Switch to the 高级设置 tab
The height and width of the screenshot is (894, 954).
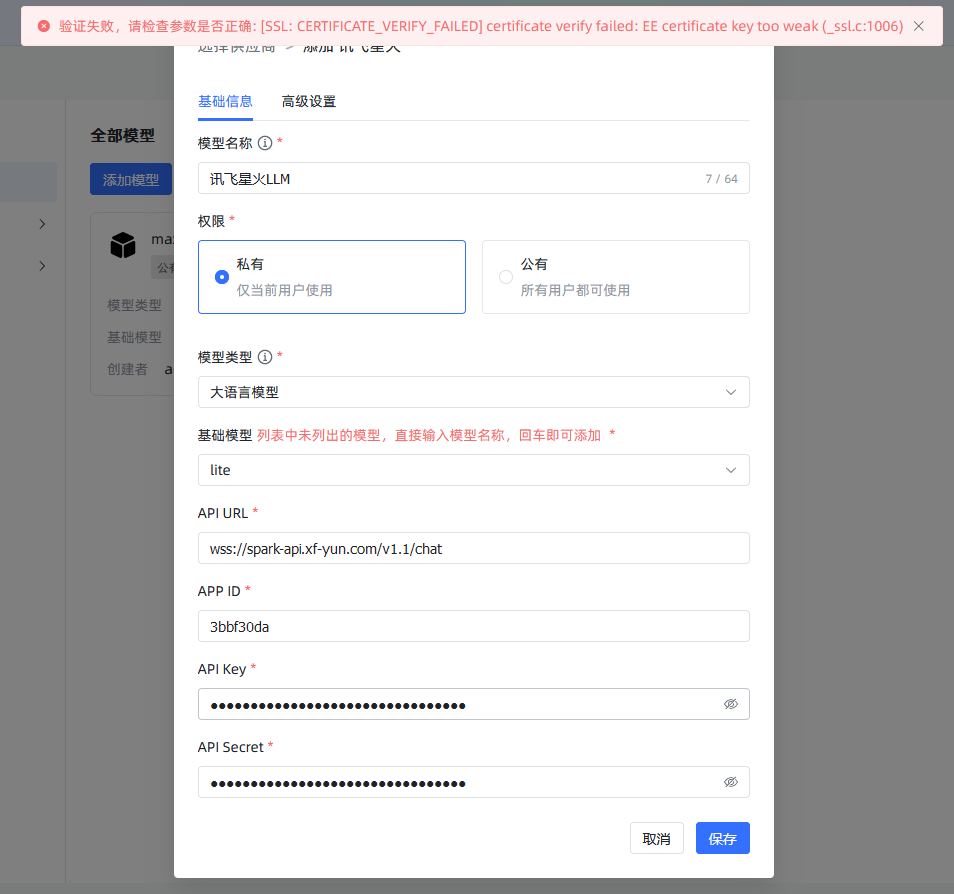click(x=308, y=102)
